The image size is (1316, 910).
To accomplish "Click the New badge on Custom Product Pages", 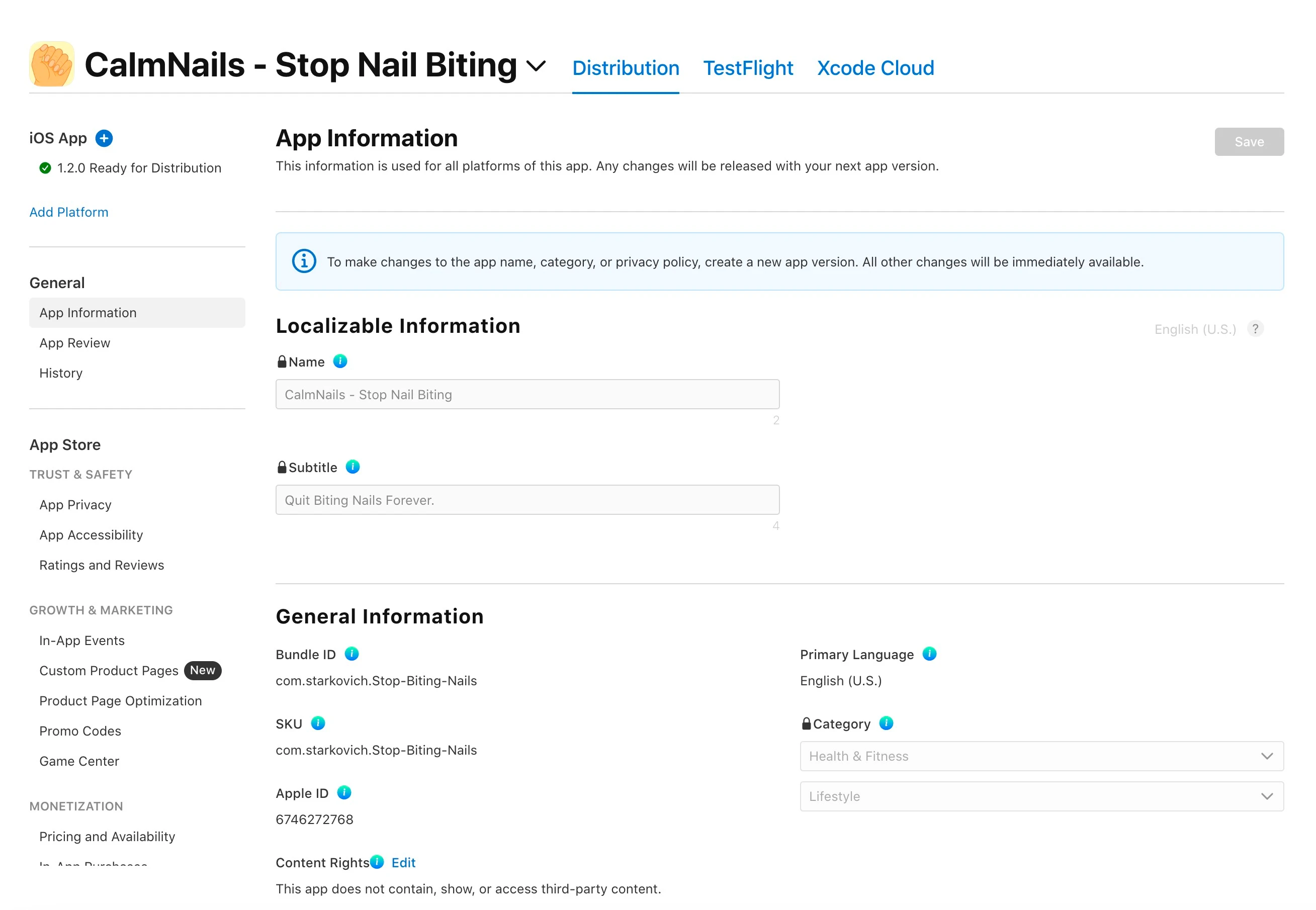I will [203, 670].
